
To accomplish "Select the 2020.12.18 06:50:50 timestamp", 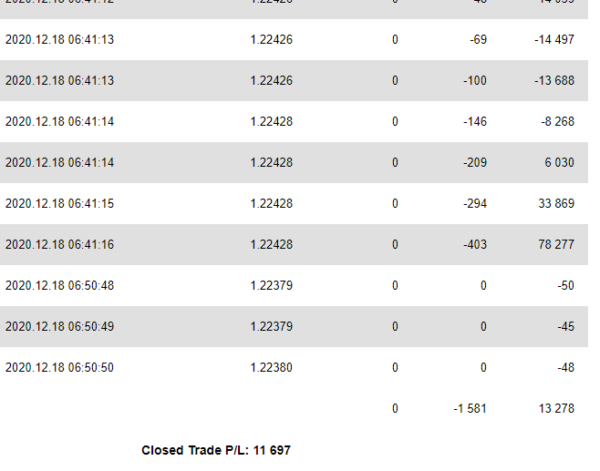I will 59,368.
